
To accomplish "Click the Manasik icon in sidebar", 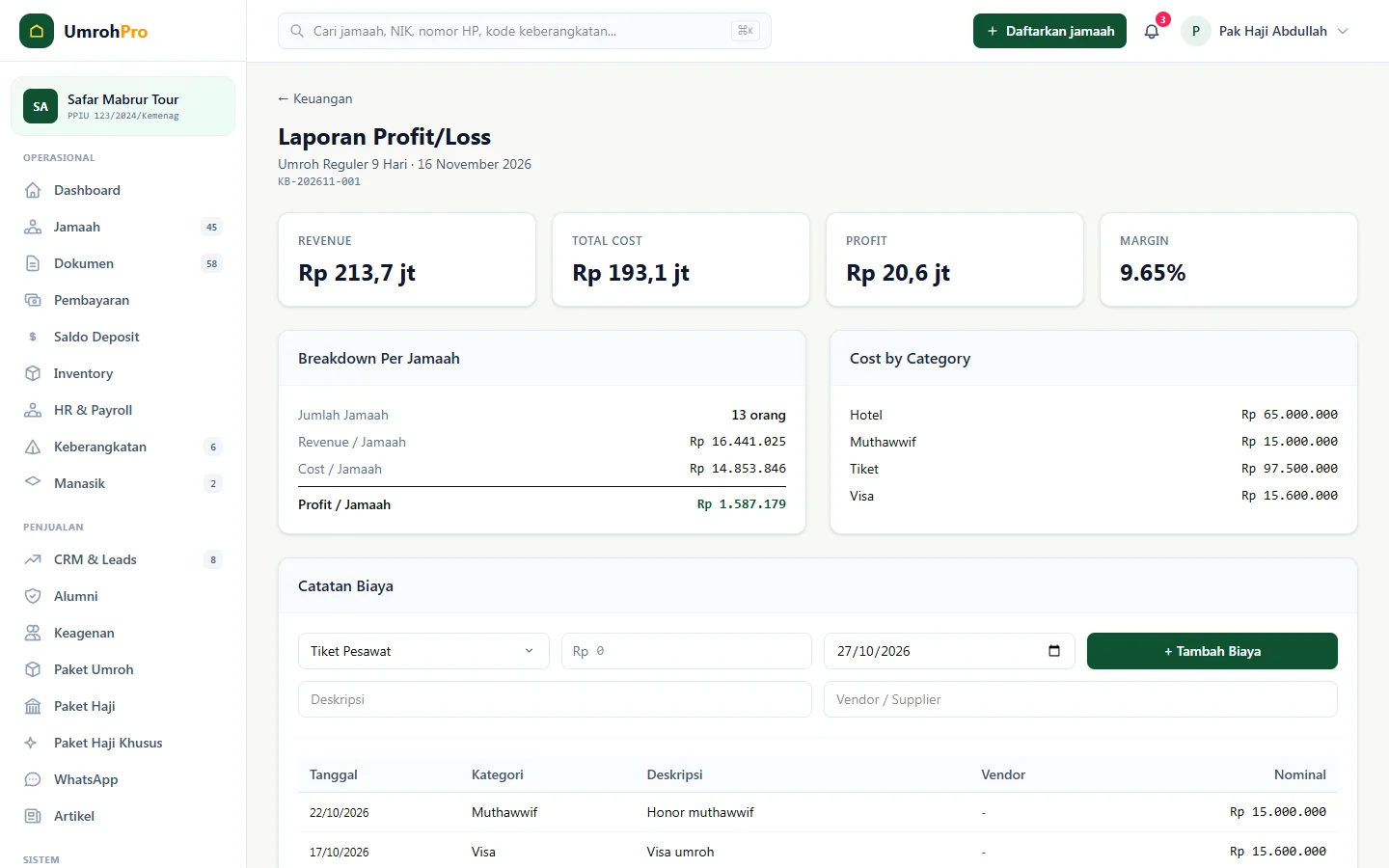I will 33,481.
